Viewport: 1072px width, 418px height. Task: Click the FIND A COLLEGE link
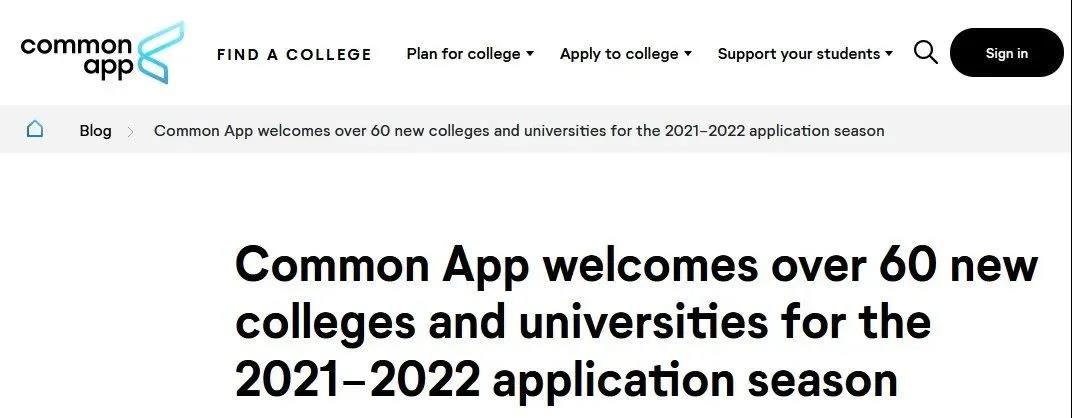click(294, 55)
